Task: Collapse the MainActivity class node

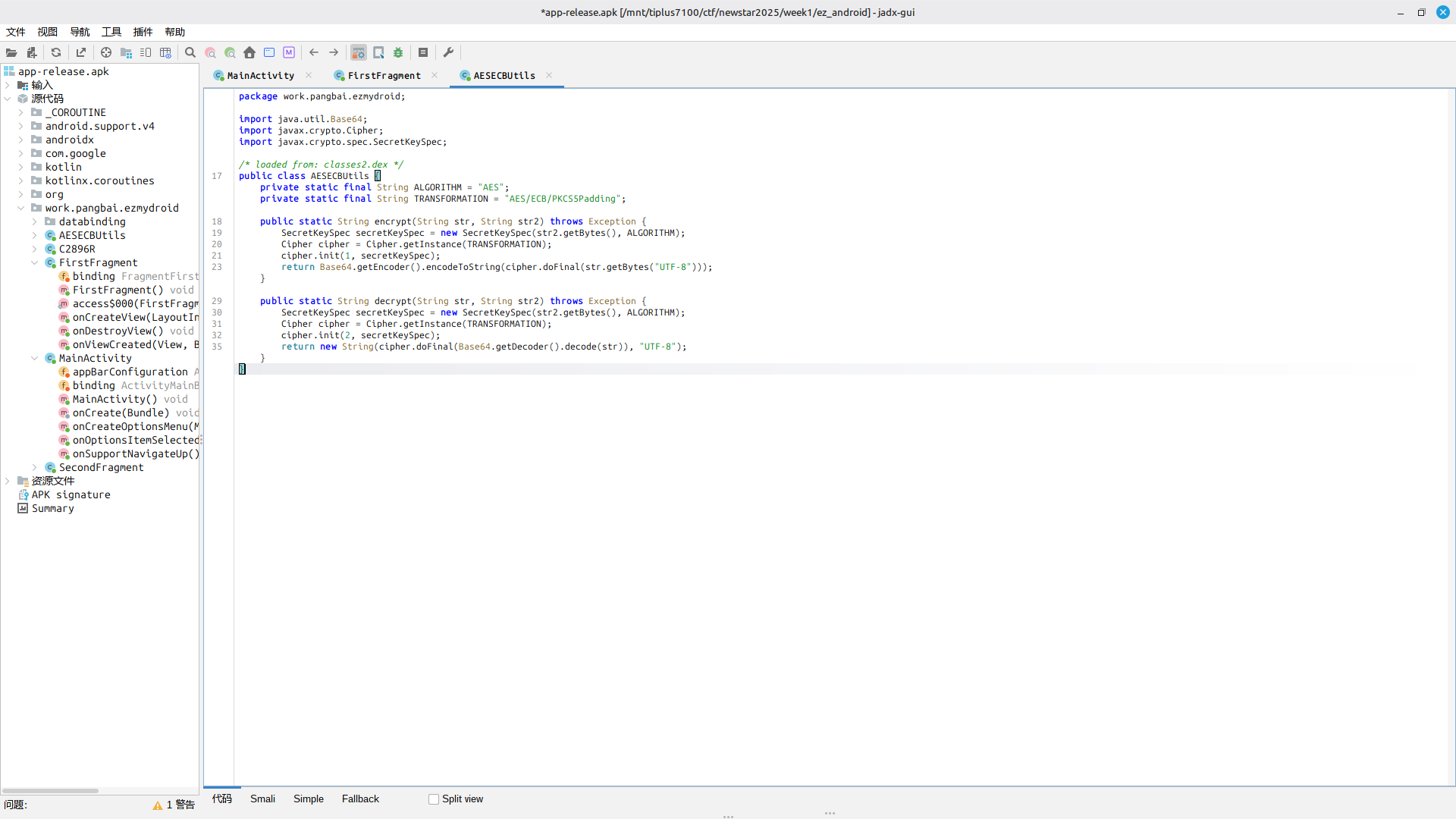Action: (35, 358)
